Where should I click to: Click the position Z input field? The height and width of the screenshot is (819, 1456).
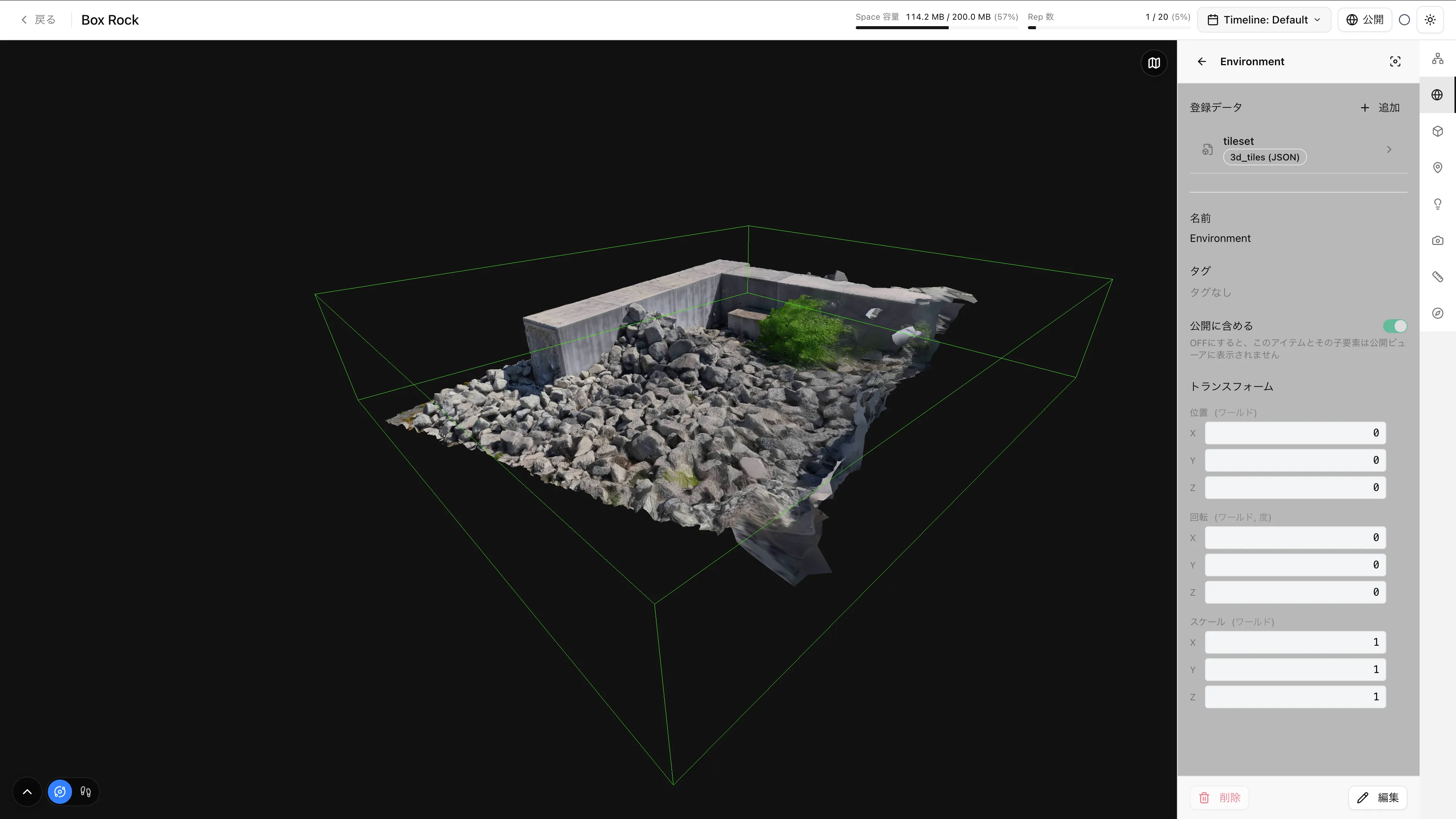(x=1295, y=487)
